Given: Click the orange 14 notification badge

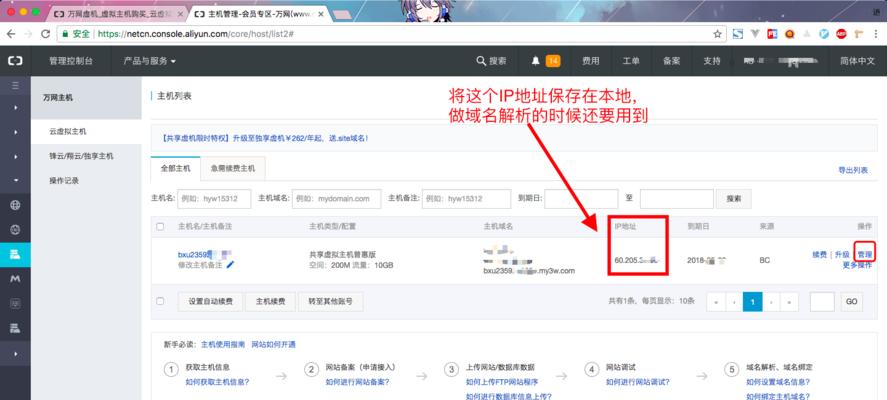Looking at the screenshot, I should [553, 61].
